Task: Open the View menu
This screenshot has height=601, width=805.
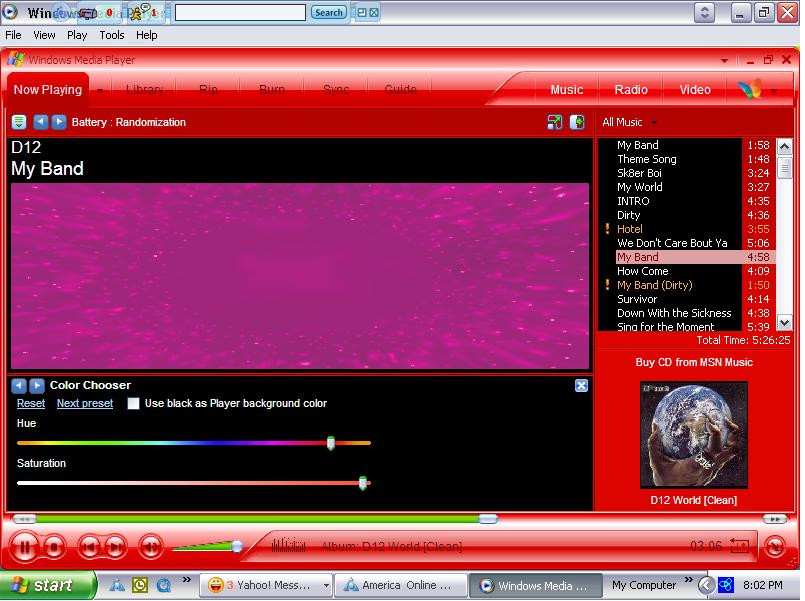Action: (44, 35)
